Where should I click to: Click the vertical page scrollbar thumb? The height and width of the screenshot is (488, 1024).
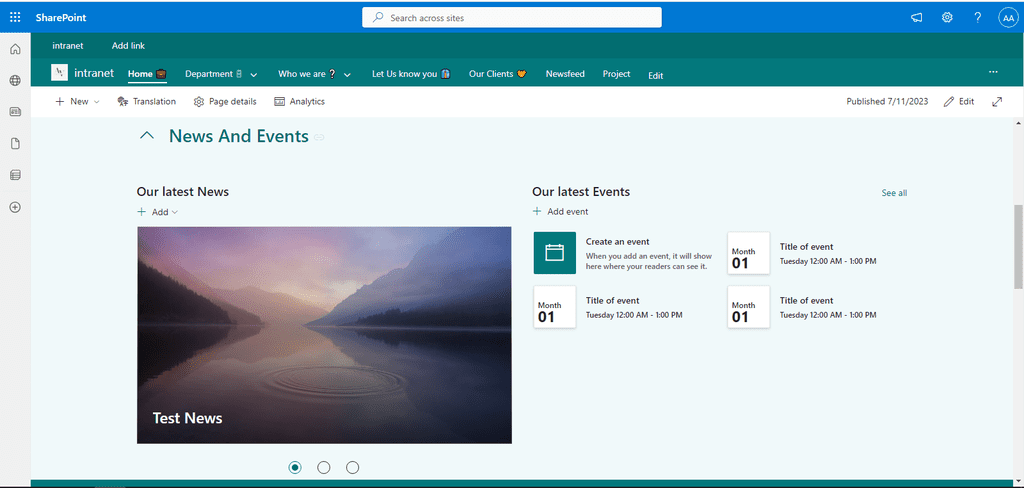(1018, 246)
